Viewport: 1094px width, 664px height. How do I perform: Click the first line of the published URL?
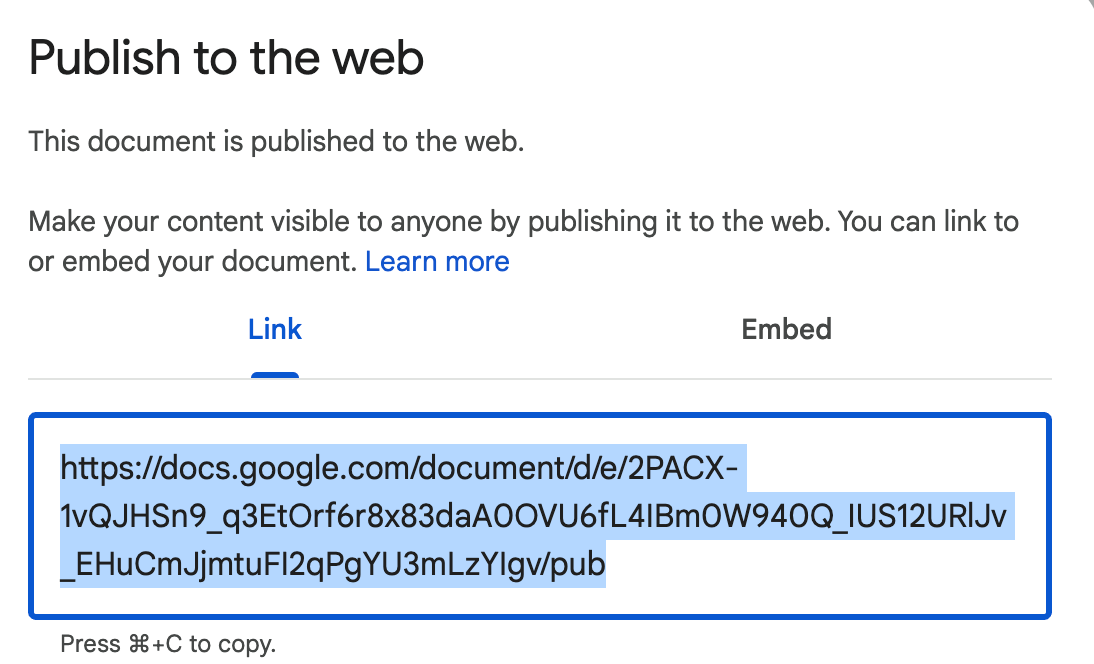point(402,467)
